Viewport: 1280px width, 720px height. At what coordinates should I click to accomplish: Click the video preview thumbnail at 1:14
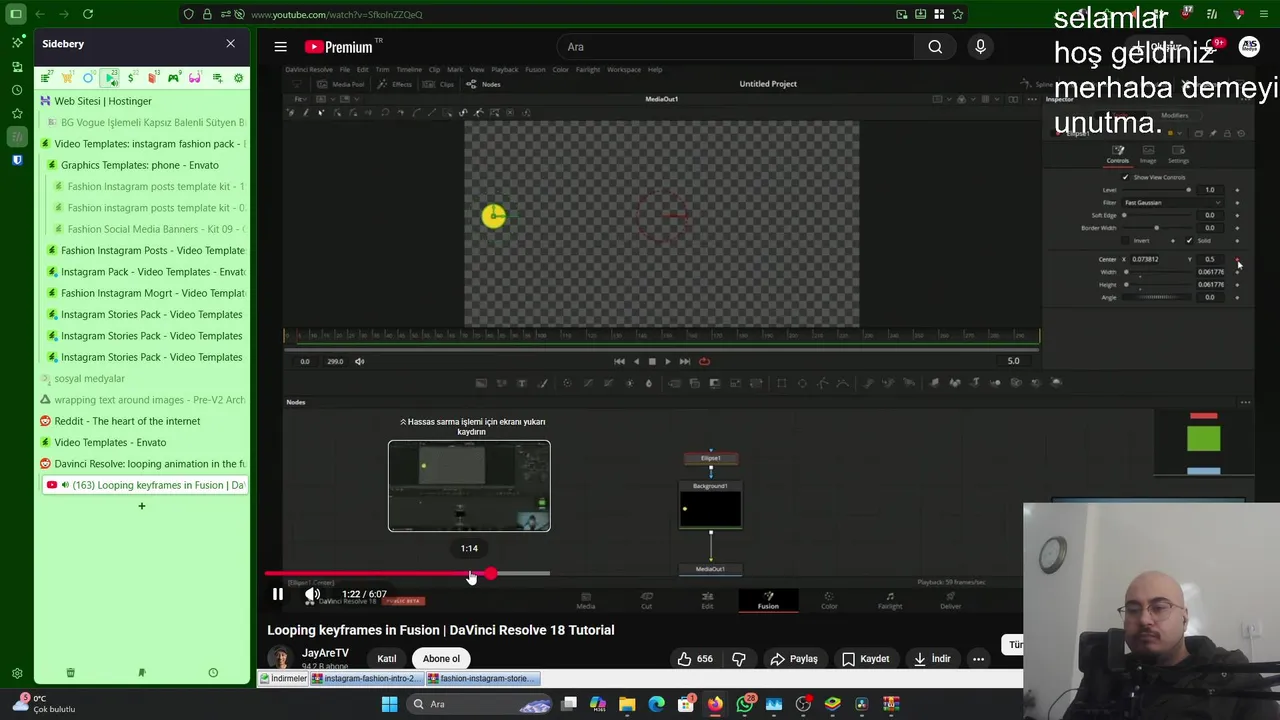click(469, 486)
